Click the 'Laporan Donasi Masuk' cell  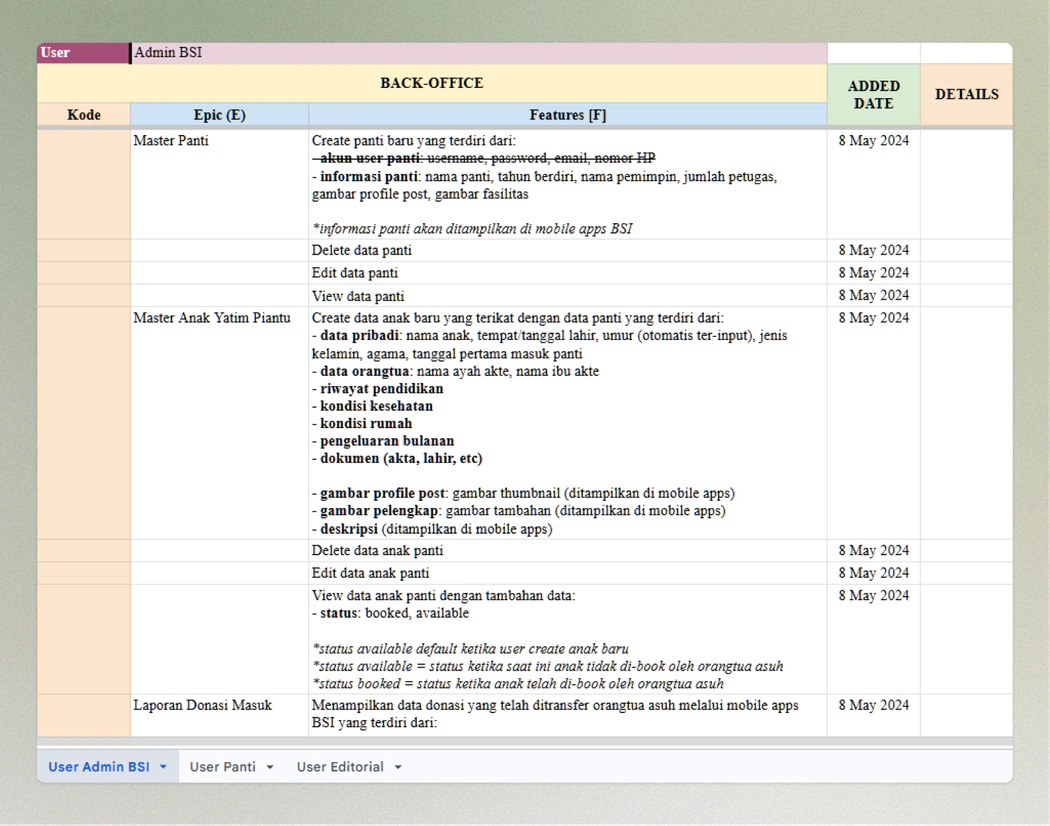[220, 715]
